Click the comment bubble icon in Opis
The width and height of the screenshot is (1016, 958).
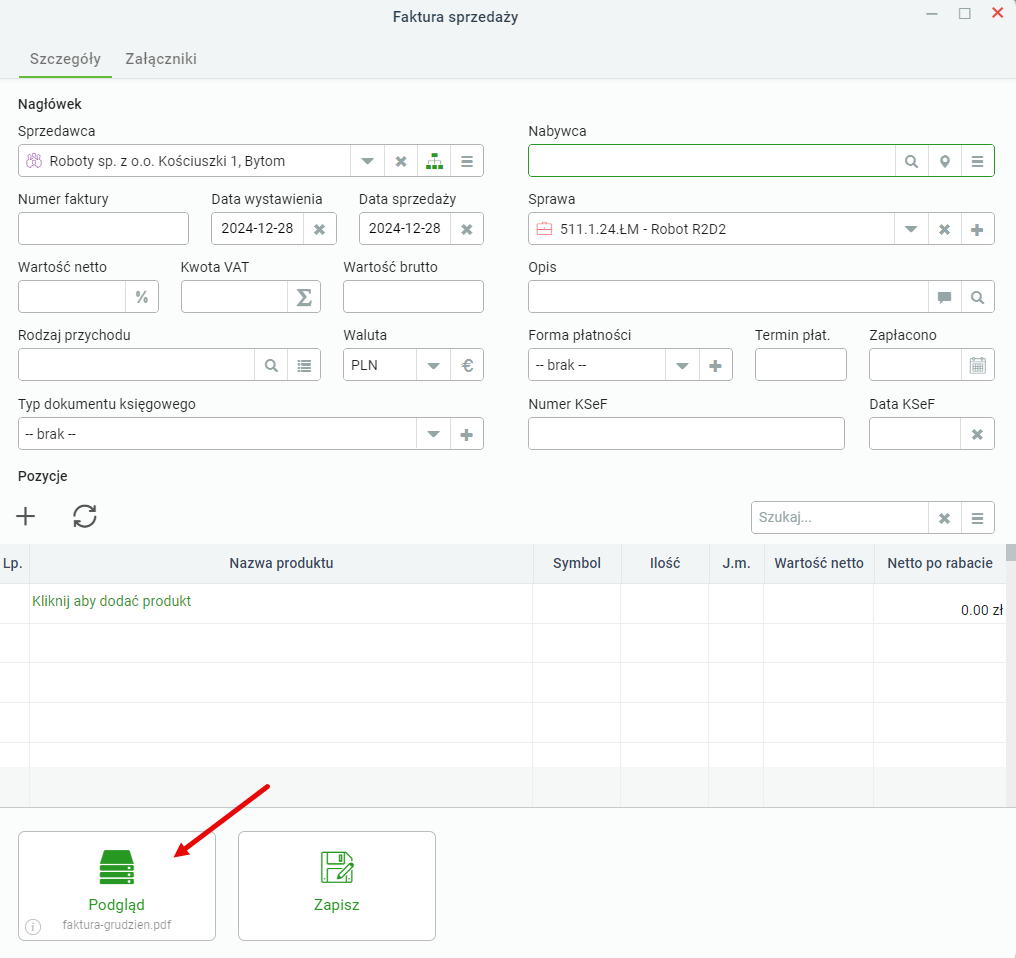point(945,298)
